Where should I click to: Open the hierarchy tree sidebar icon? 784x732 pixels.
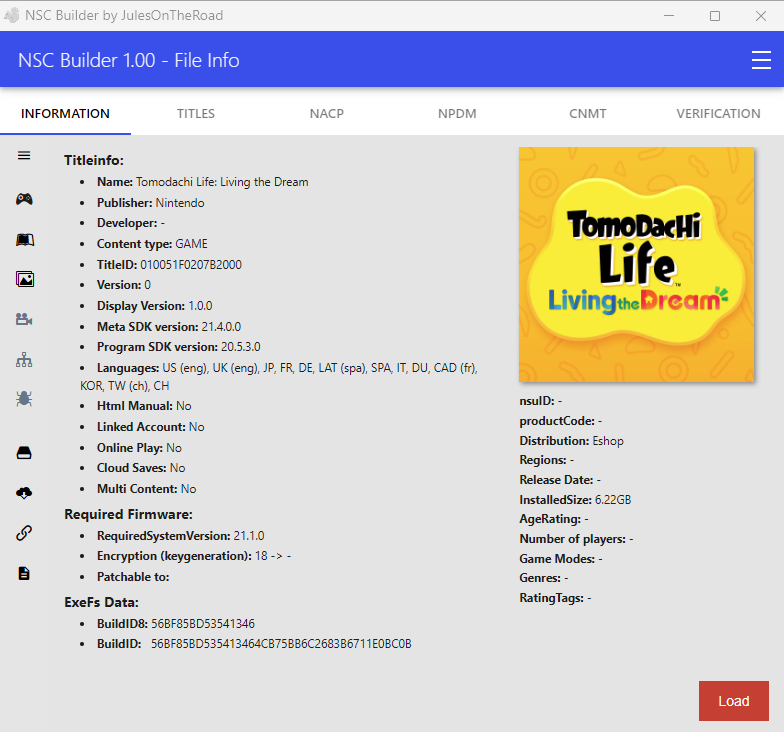(24, 359)
